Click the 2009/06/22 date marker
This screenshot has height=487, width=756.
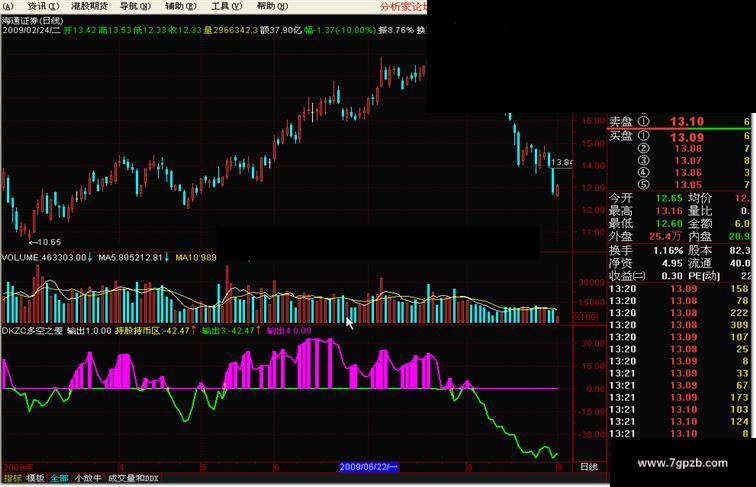point(369,467)
